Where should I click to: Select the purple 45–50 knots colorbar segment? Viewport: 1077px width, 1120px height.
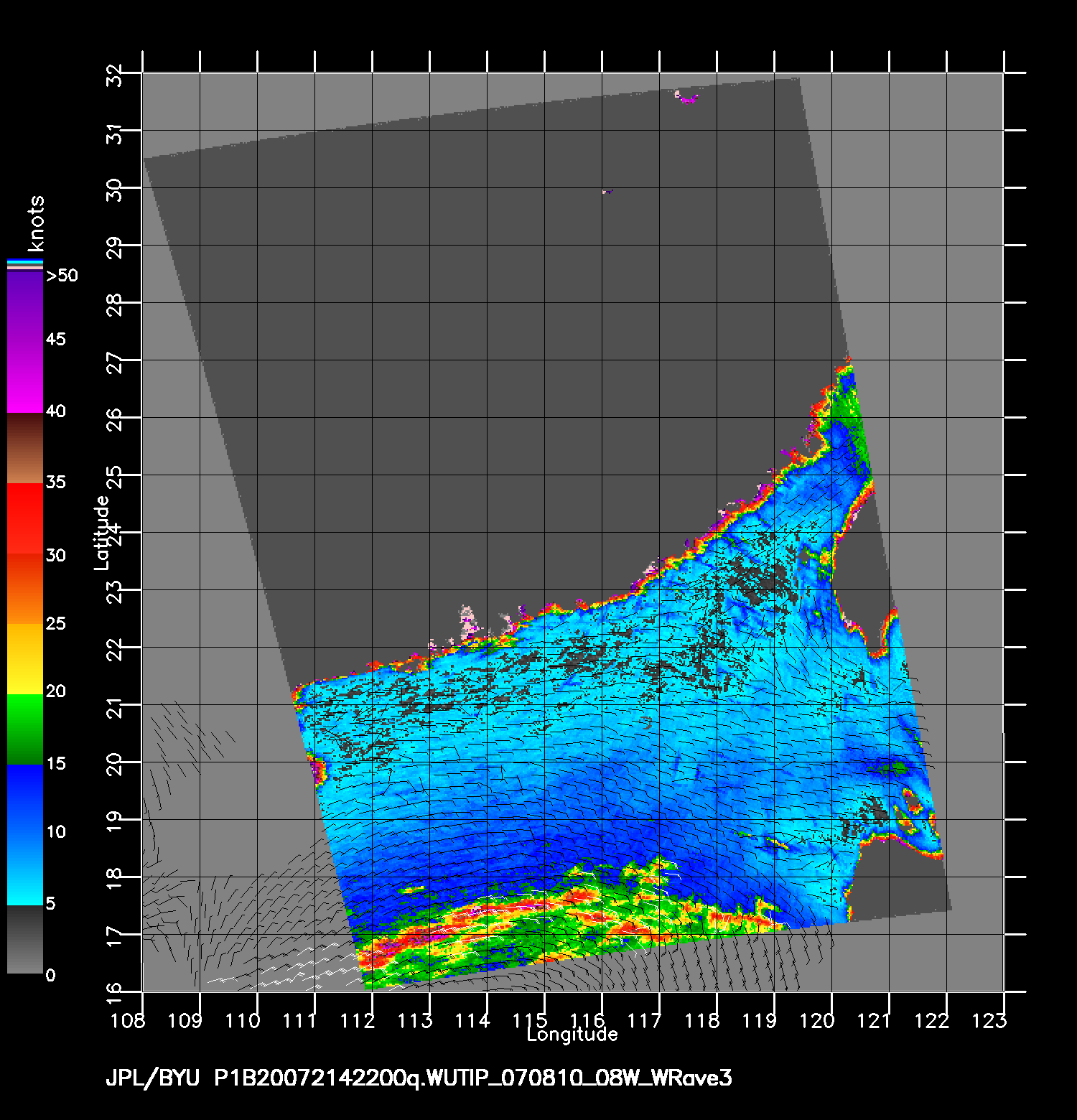click(x=25, y=307)
